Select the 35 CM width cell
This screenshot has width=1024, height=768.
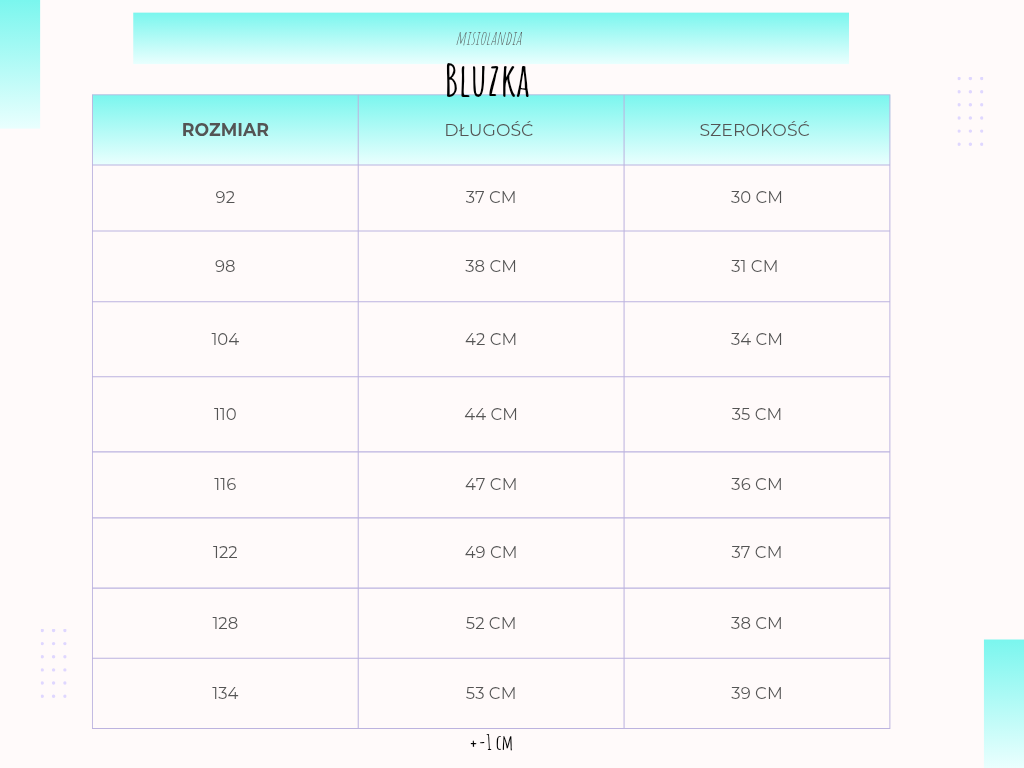pos(757,414)
